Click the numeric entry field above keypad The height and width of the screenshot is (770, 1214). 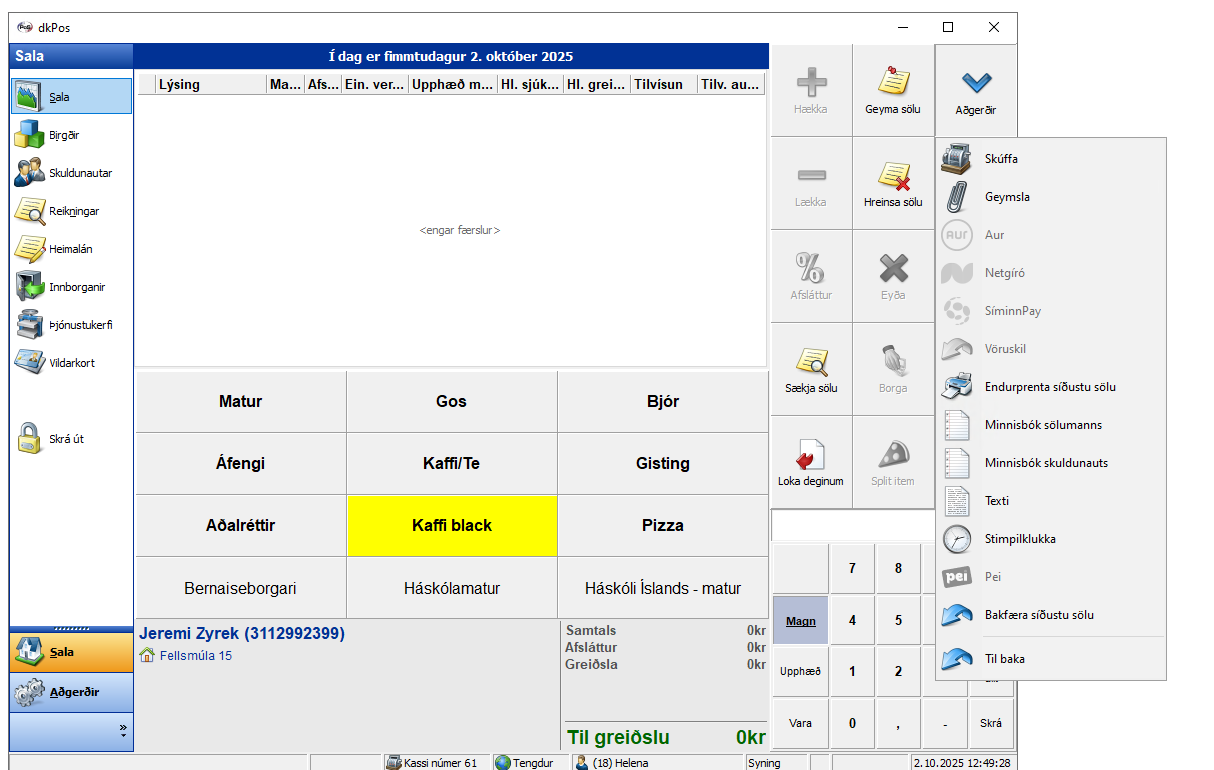pyautogui.click(x=852, y=525)
